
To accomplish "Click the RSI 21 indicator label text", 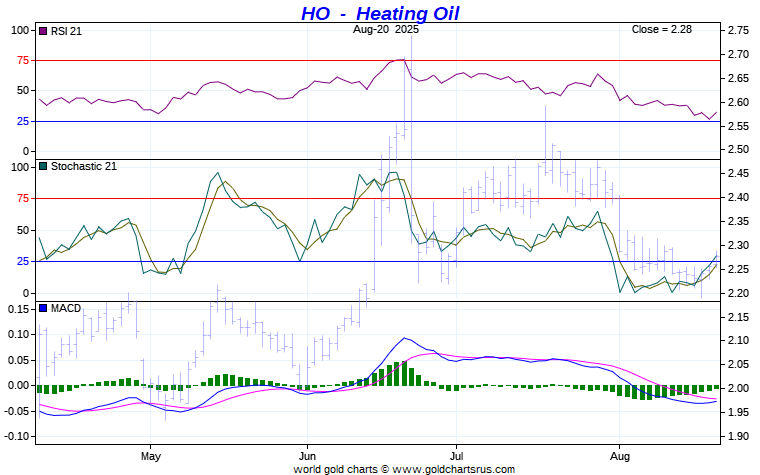I will [x=68, y=31].
